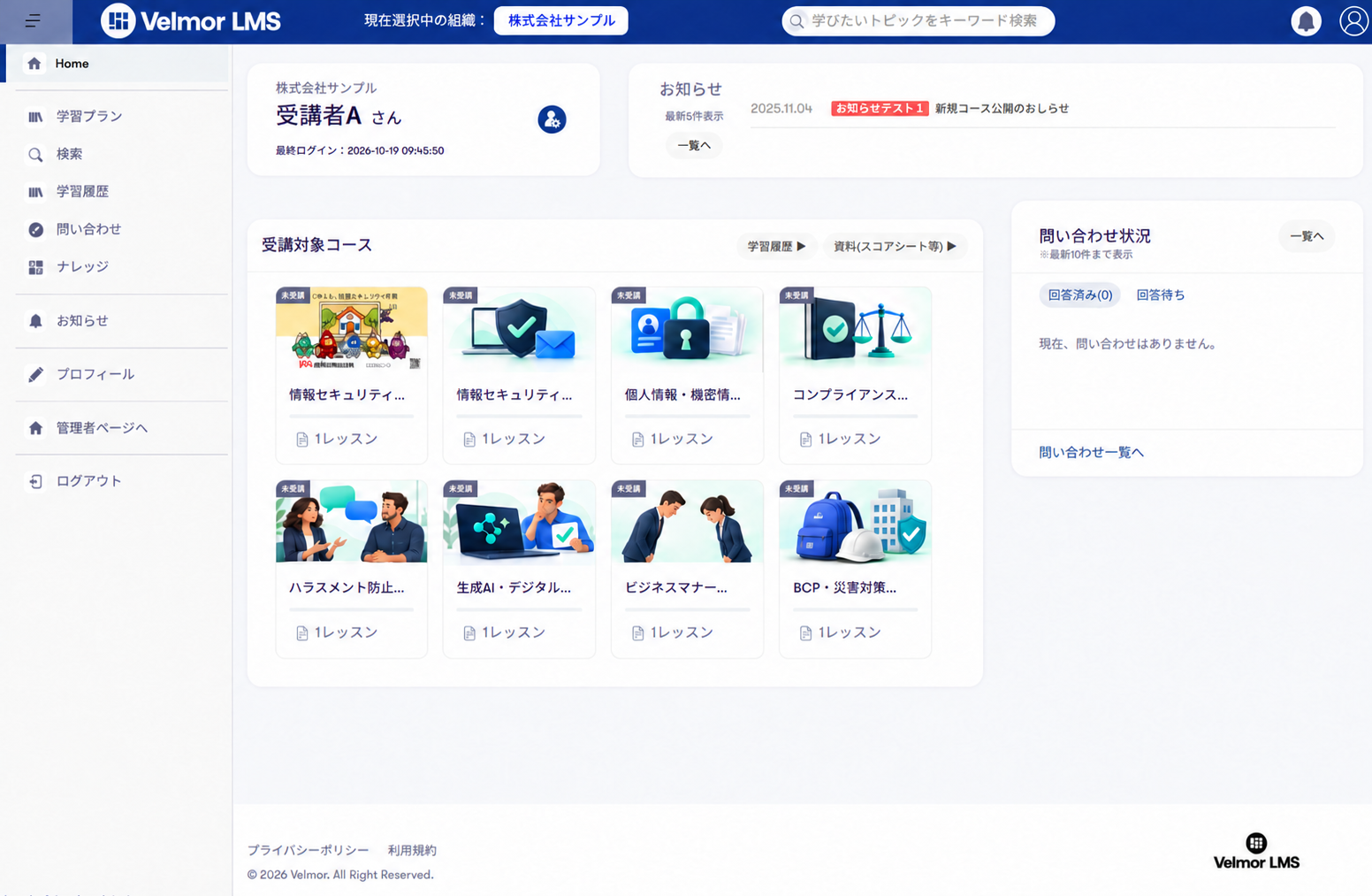Open the 新規コース公開のおしらせ announcement
The height and width of the screenshot is (896, 1372).
tap(1002, 109)
